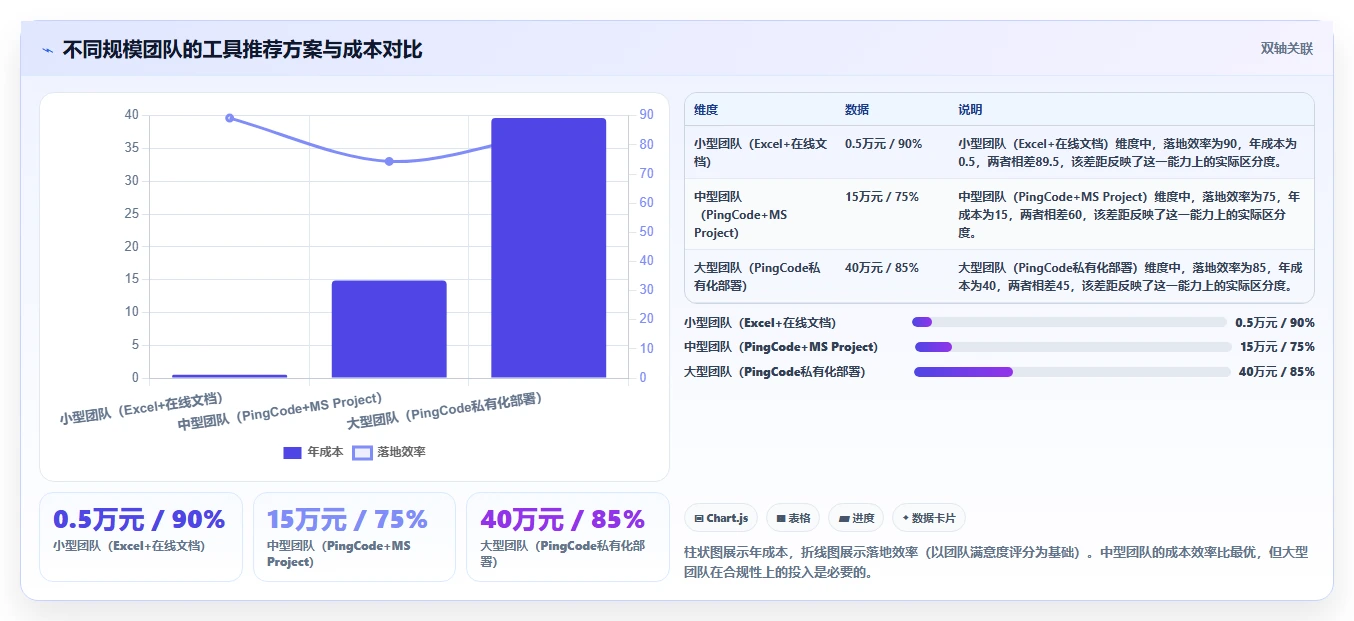Click the Chart.js tag icon

point(699,519)
